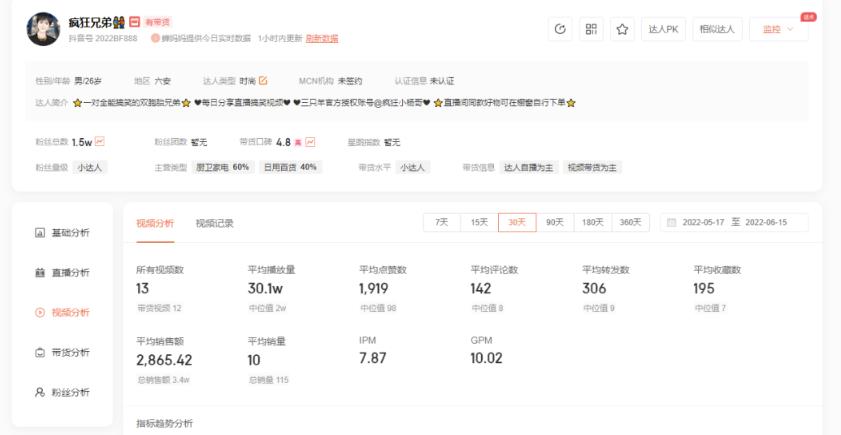Open 带货分析 in the left sidebar

click(x=69, y=352)
